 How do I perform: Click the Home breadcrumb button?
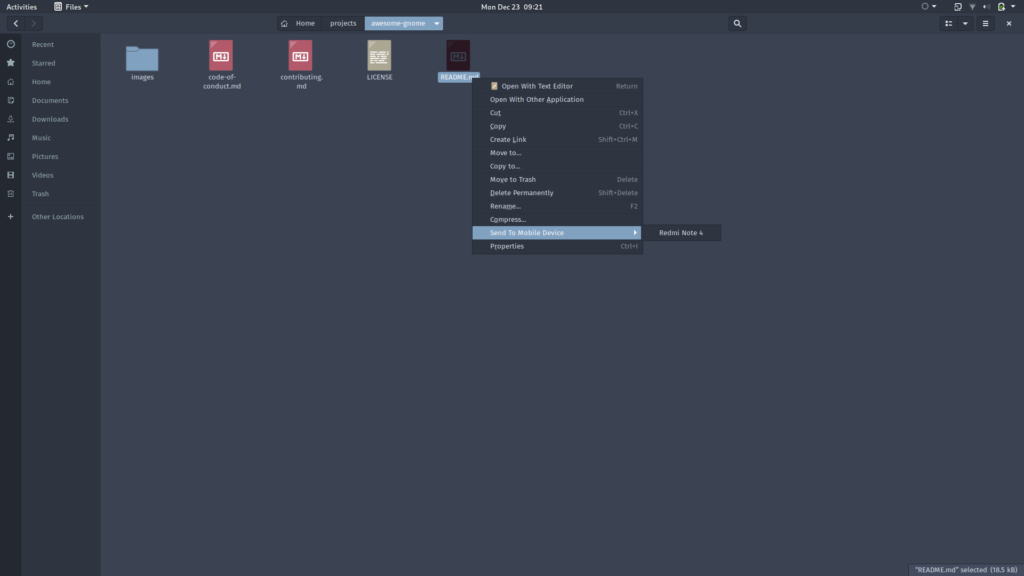pyautogui.click(x=299, y=23)
